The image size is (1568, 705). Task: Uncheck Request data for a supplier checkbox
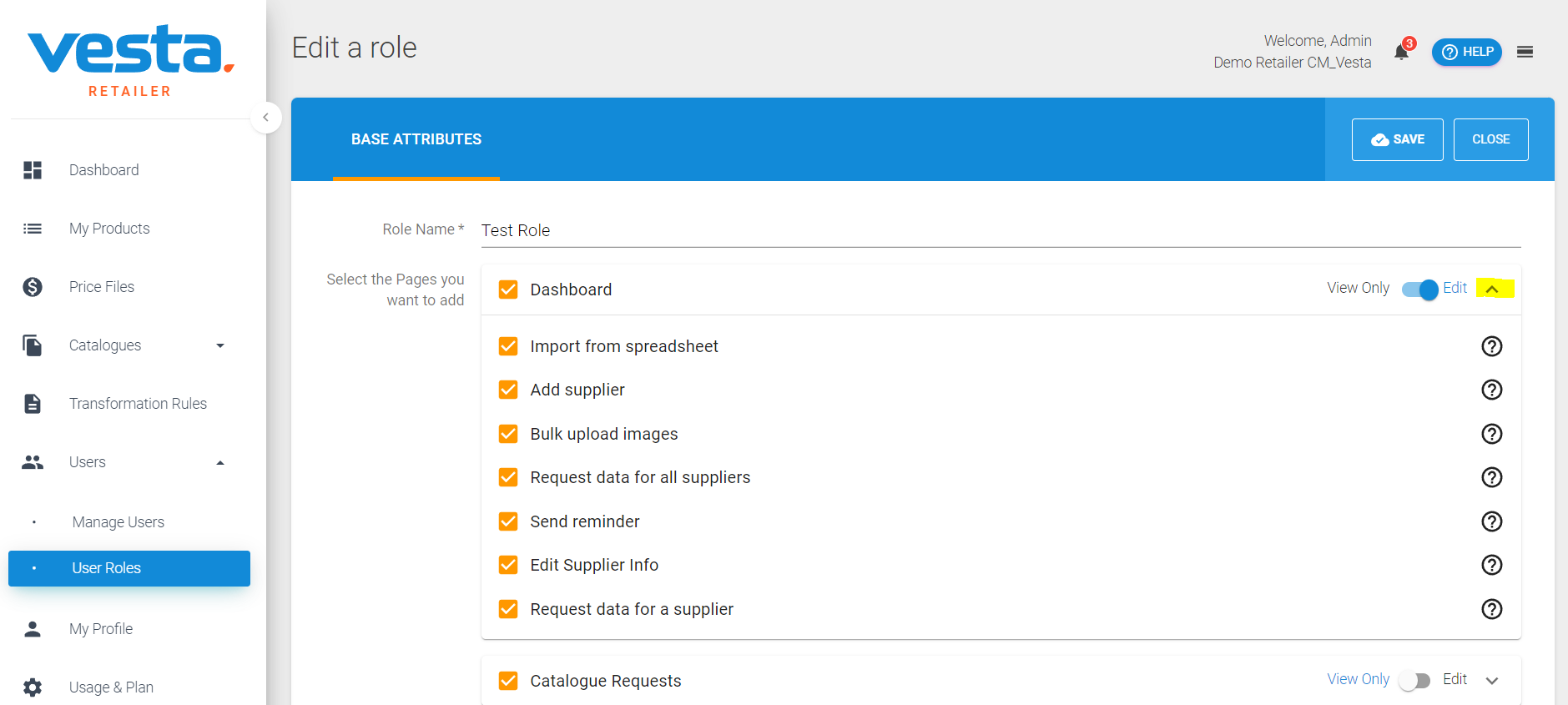pos(508,609)
